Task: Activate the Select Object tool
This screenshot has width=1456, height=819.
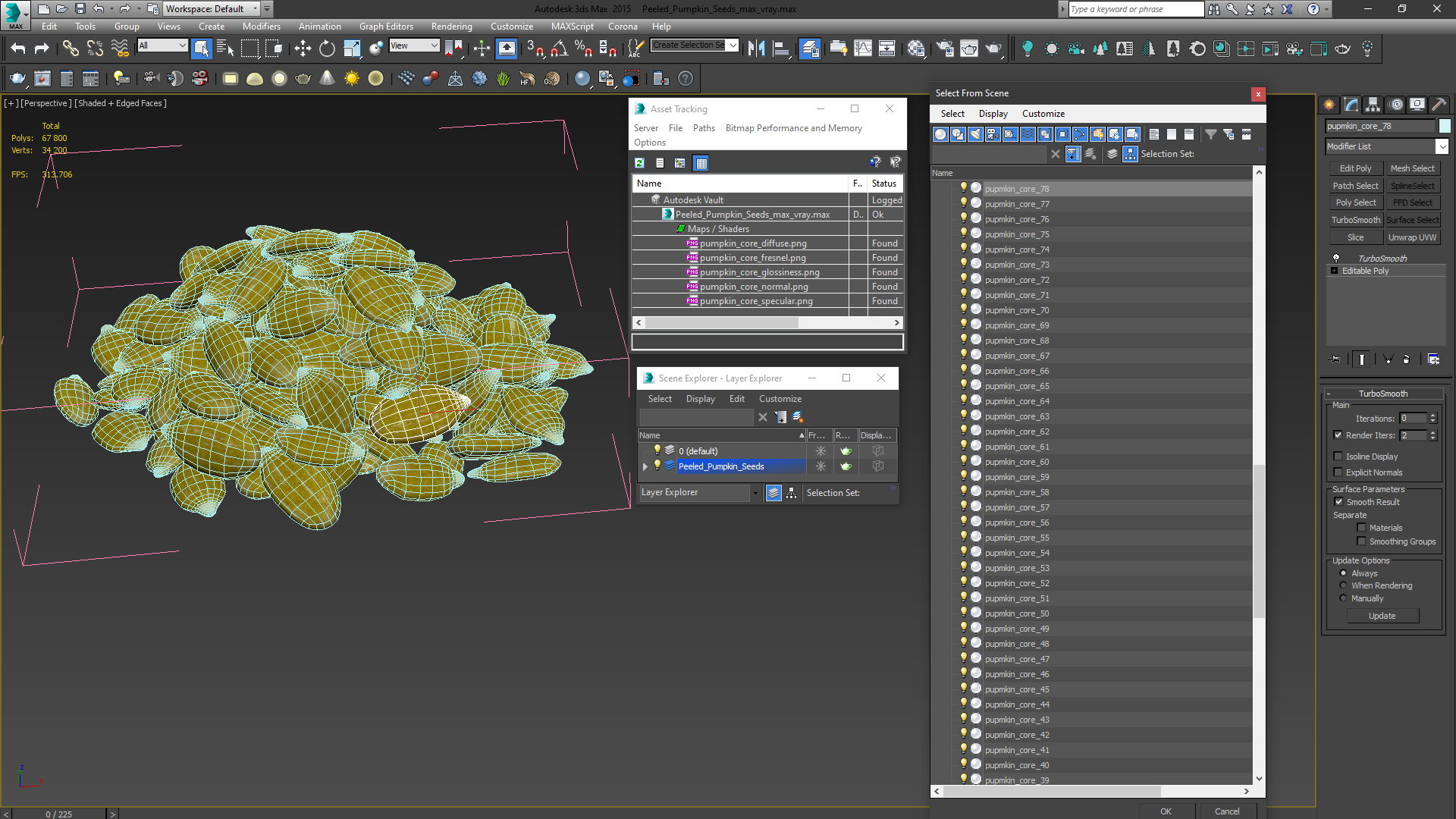Action: tap(201, 49)
